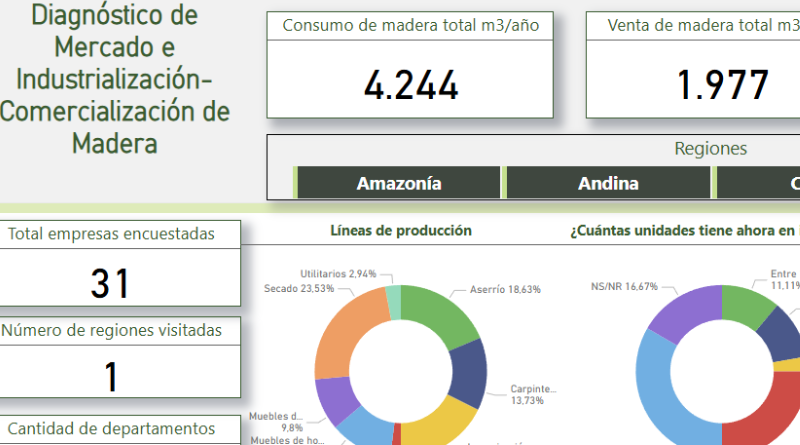Click the Número de regiones visitadas value 1
This screenshot has width=800, height=445.
pos(111,377)
